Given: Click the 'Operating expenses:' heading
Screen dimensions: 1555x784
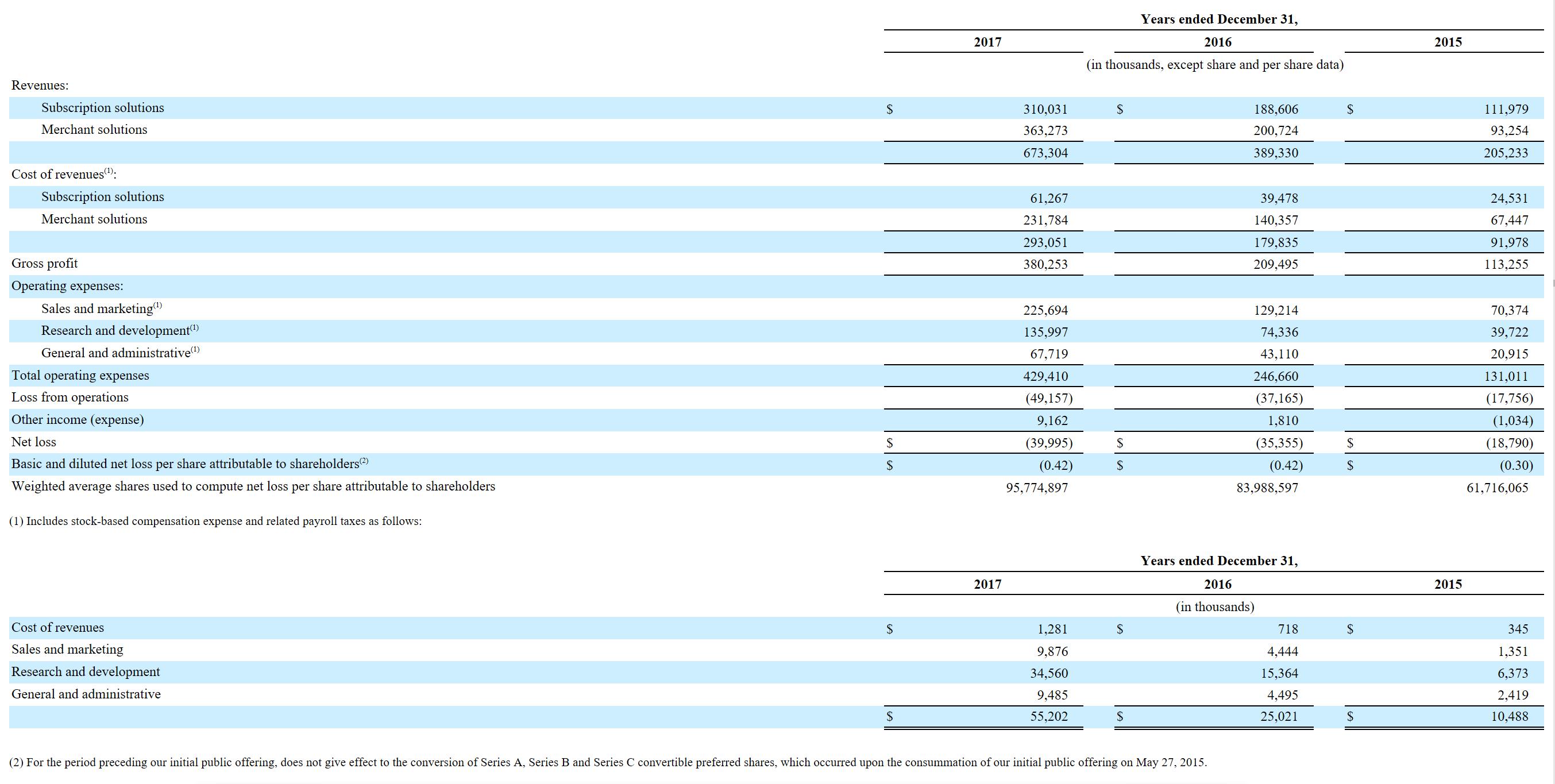Looking at the screenshot, I should tap(67, 286).
